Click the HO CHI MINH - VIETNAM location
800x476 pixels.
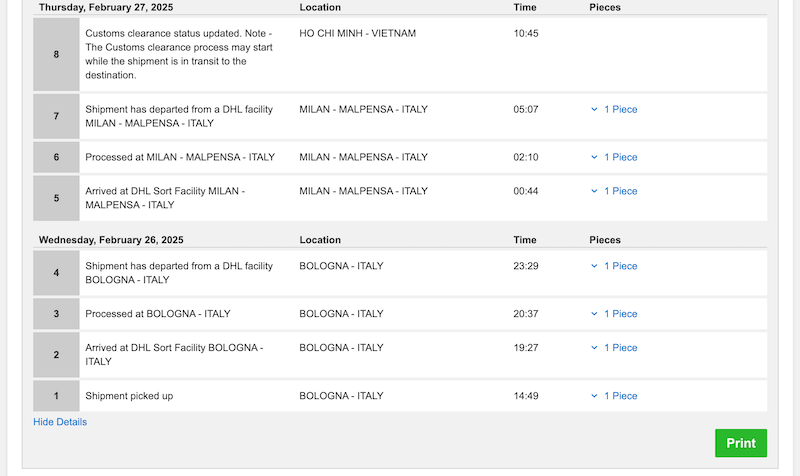click(x=358, y=33)
